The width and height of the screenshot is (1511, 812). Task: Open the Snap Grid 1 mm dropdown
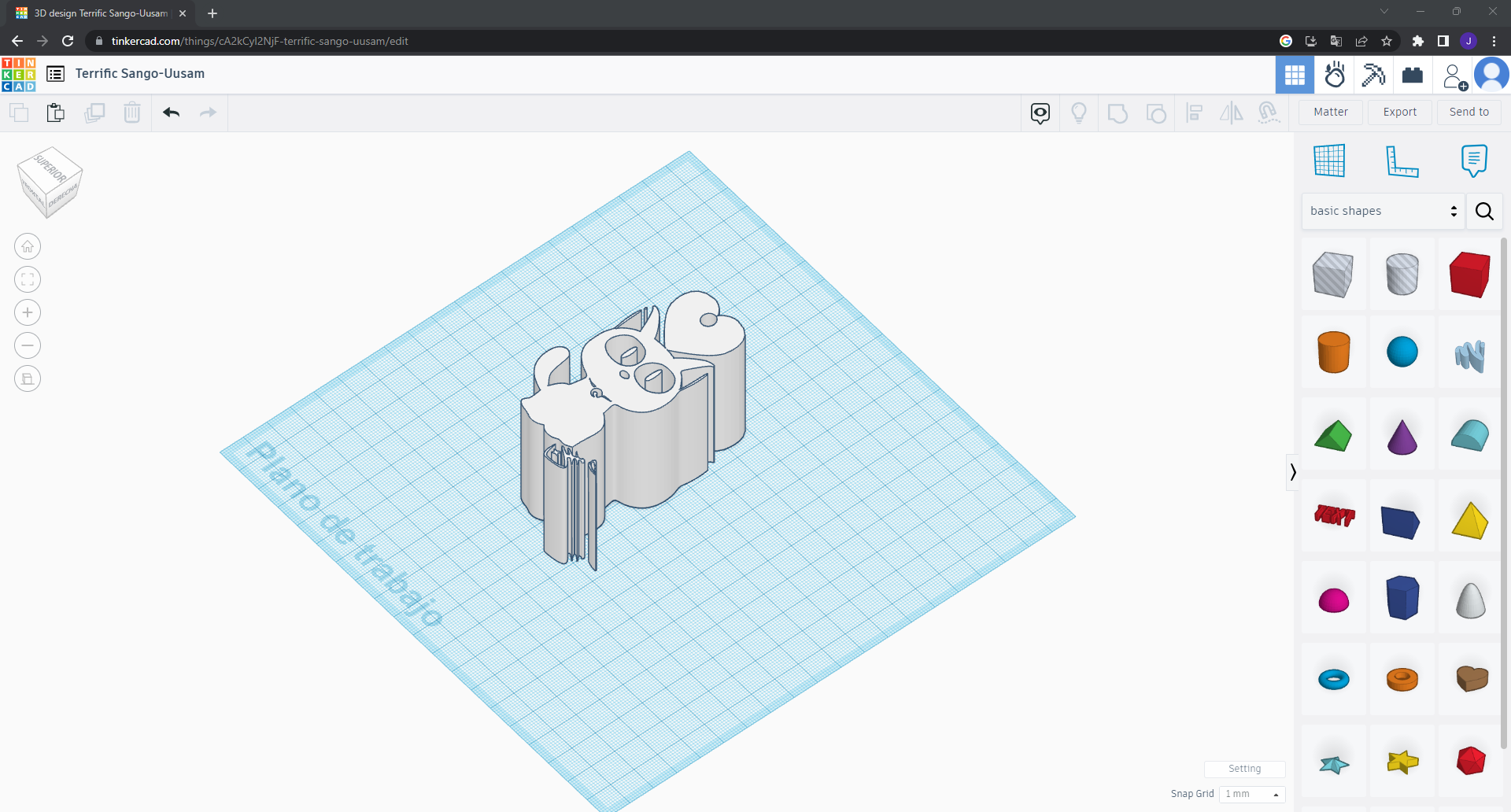pyautogui.click(x=1252, y=794)
